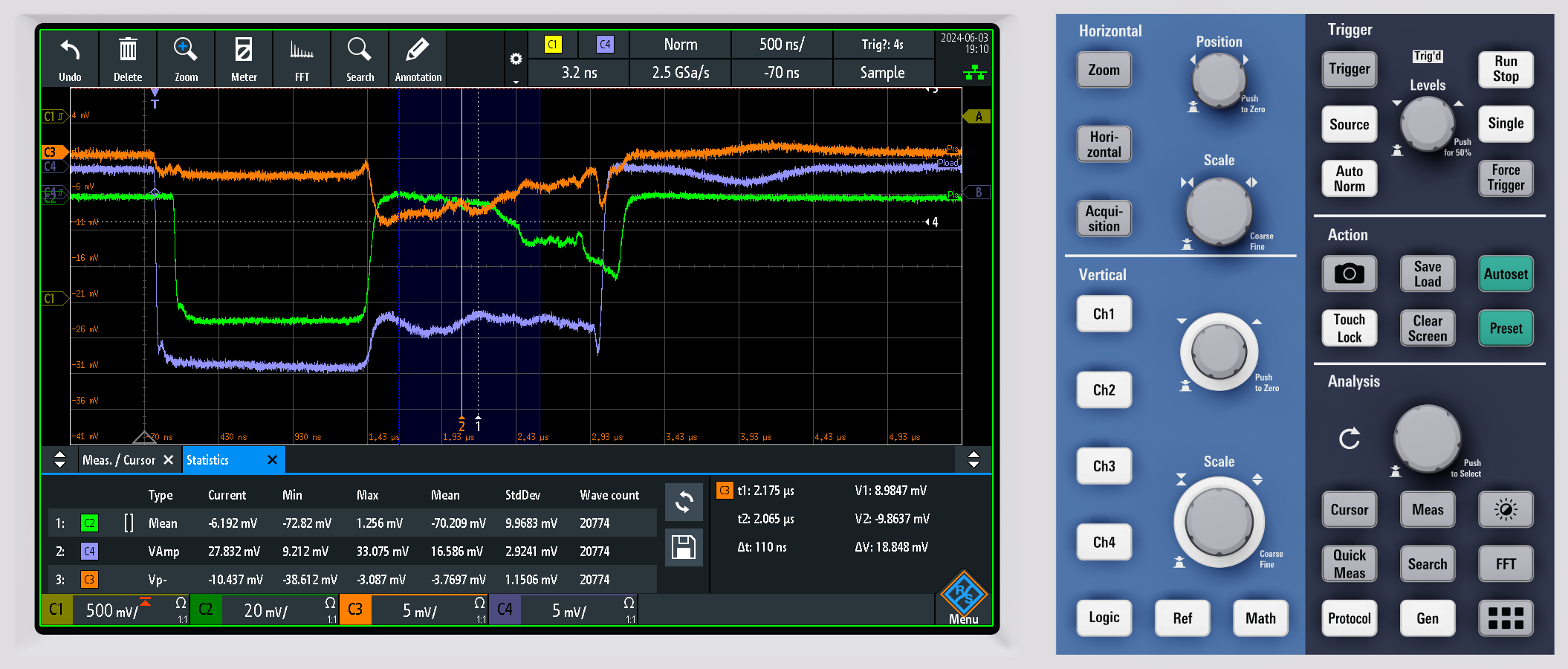
Task: Toggle Auto Norm trigger mode
Action: coord(1349,178)
